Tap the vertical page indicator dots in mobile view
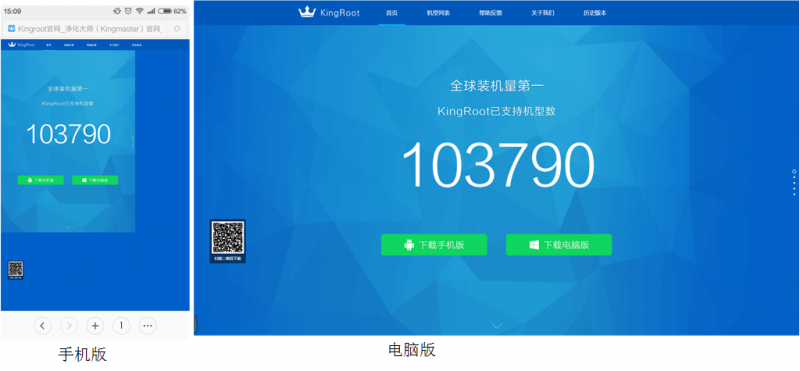The width and height of the screenshot is (800, 371). [x=133, y=142]
